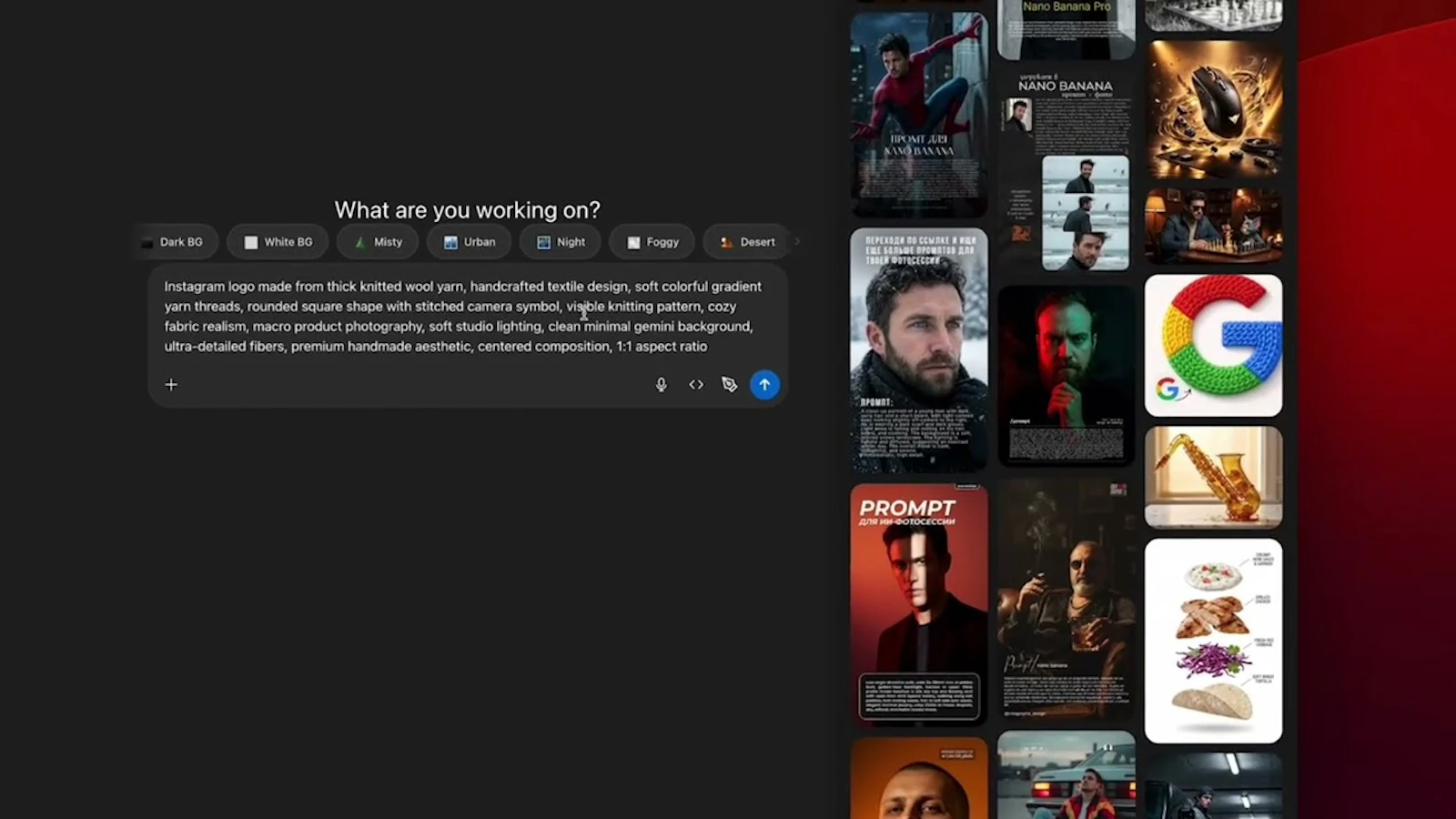Open the red-lit bearded man thumbnail
Screen dimensions: 1456x819
1067,376
